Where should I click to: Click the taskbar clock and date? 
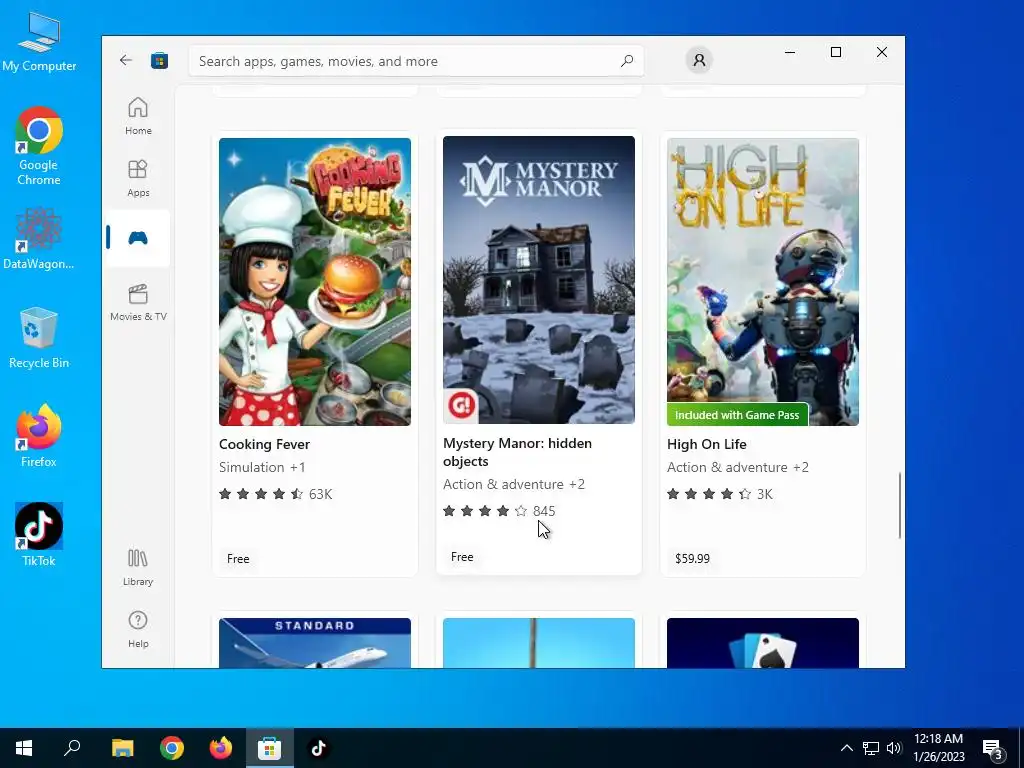[x=938, y=748]
